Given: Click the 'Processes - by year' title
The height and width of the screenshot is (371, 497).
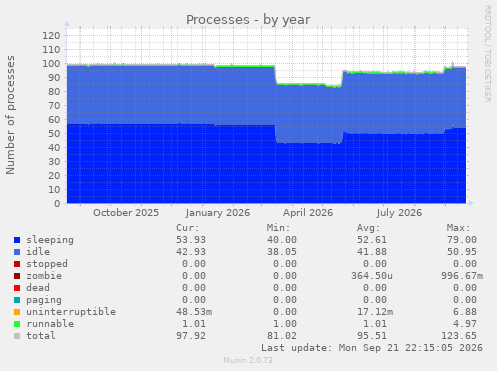Looking at the screenshot, I should (248, 20).
